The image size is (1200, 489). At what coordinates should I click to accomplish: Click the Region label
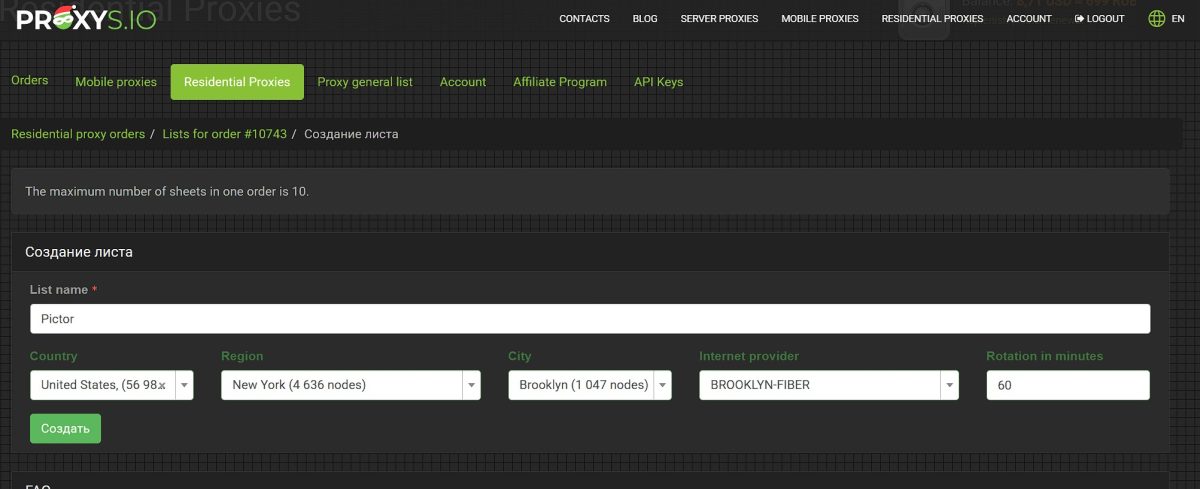[x=242, y=356]
